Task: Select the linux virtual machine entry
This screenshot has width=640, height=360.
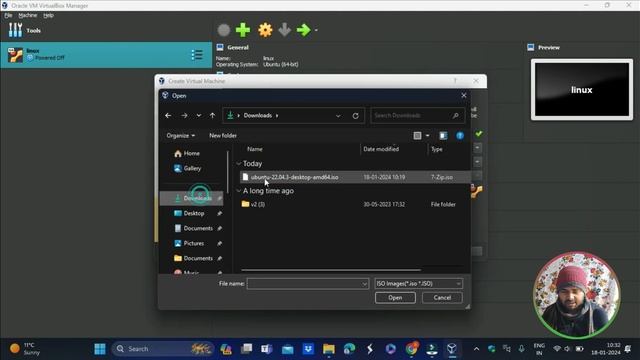Action: [106, 55]
